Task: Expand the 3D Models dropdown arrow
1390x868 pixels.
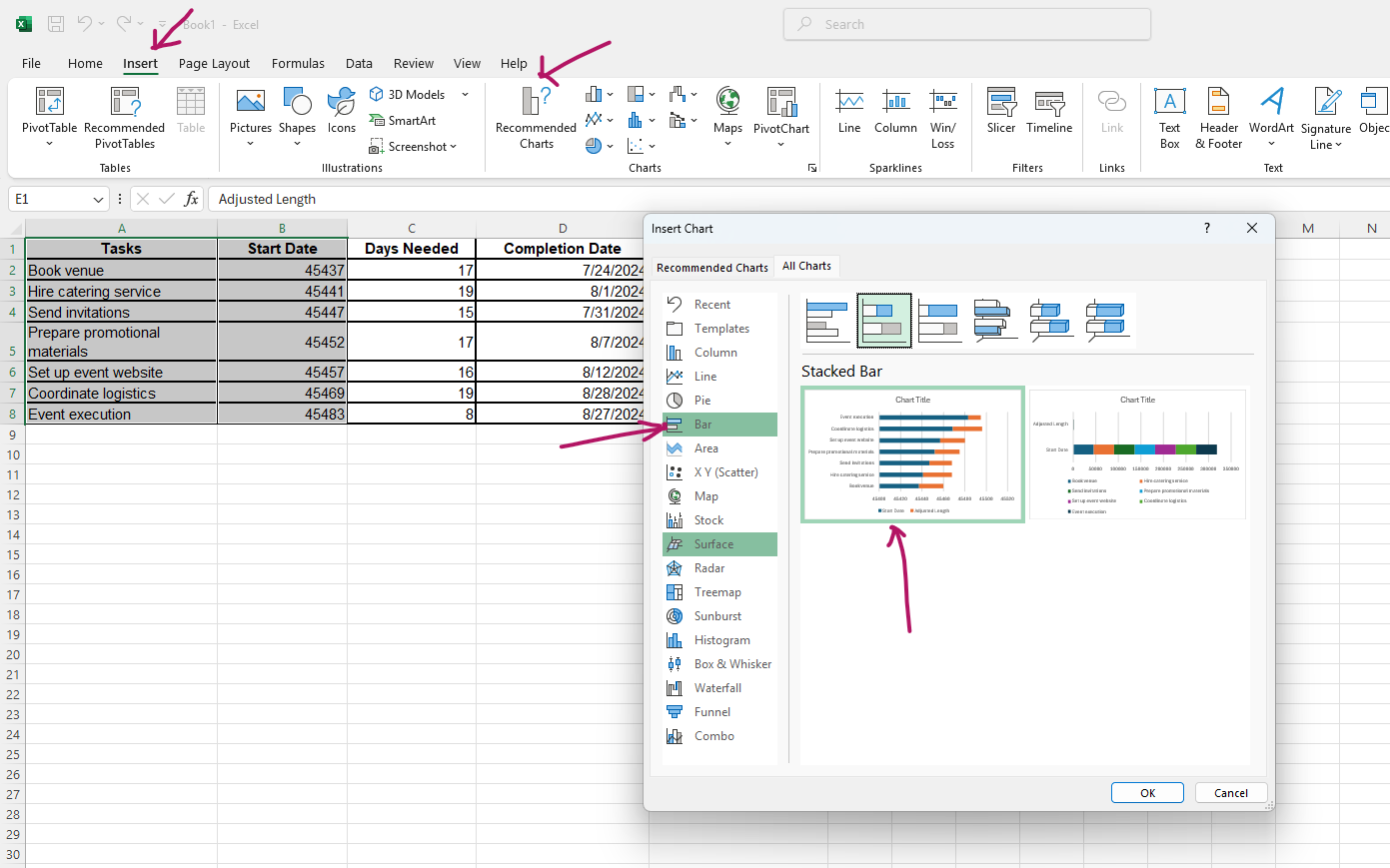Action: point(465,94)
